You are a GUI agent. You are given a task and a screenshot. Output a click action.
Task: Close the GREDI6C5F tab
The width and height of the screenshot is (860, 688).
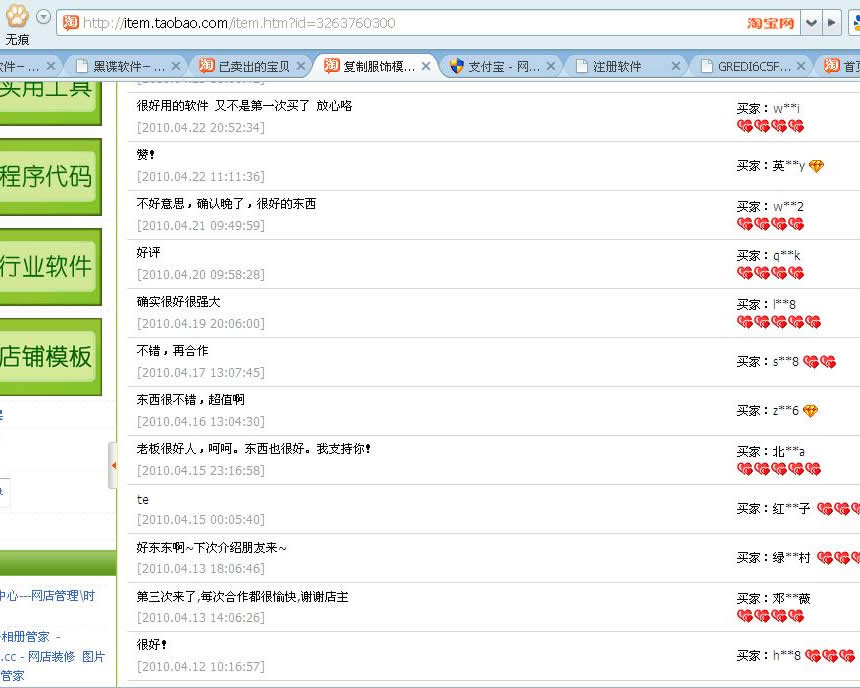[x=801, y=66]
